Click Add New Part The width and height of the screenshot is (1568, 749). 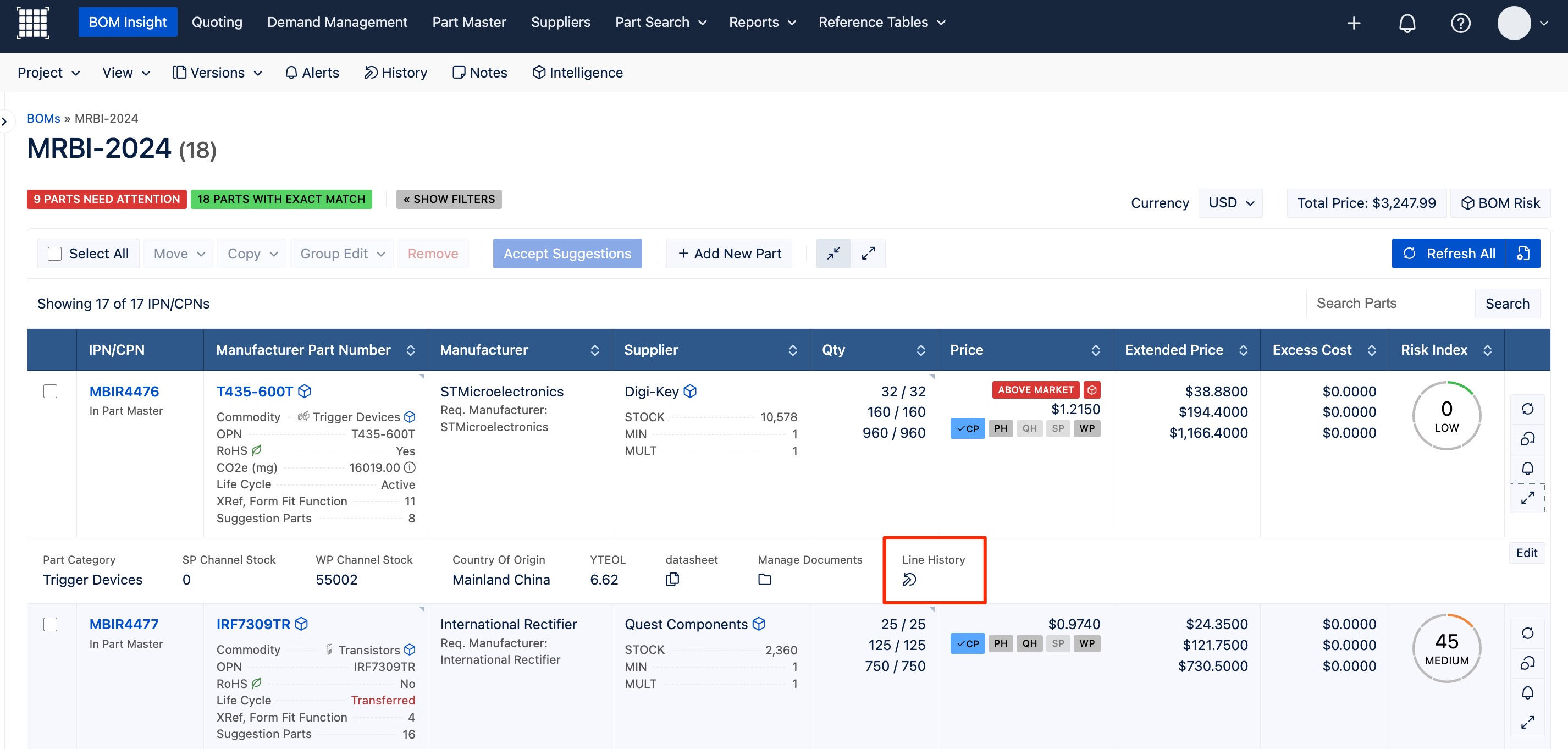729,254
